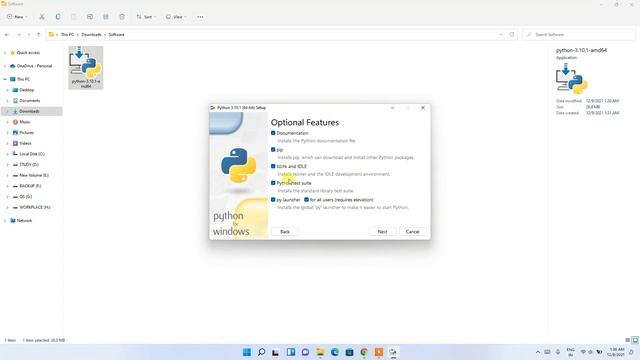The width and height of the screenshot is (640, 360).
Task: Toggle tcl/tk and IDLE checkbox
Action: 273,167
